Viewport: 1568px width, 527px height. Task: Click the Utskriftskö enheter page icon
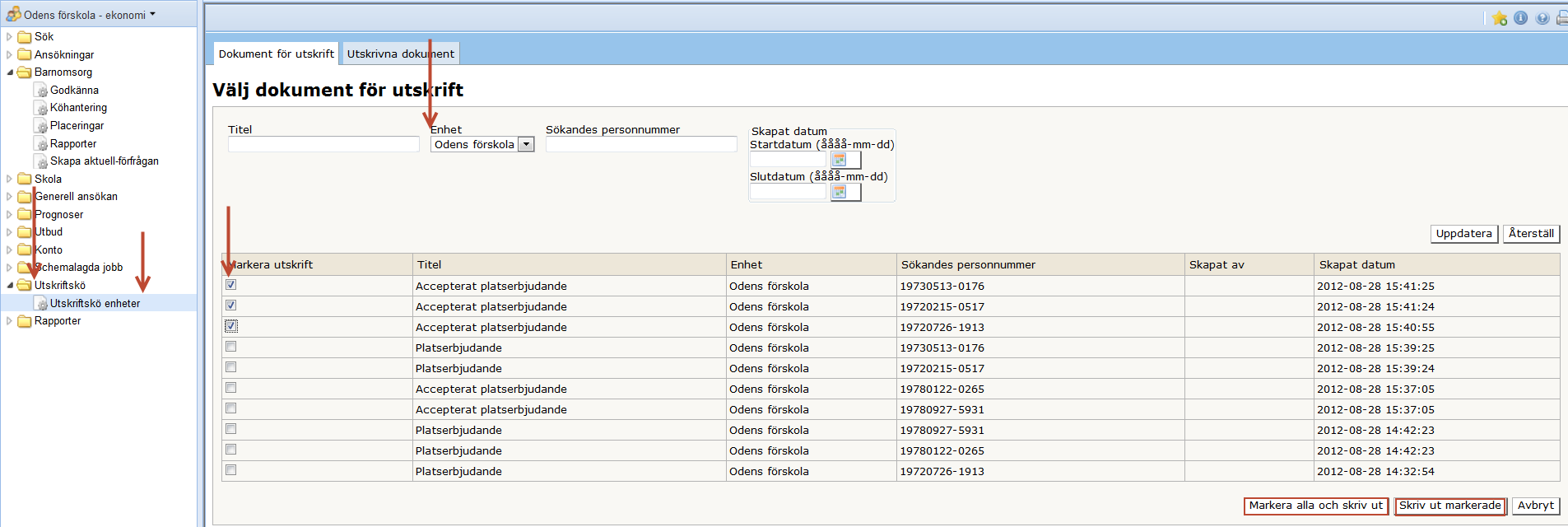tap(40, 304)
